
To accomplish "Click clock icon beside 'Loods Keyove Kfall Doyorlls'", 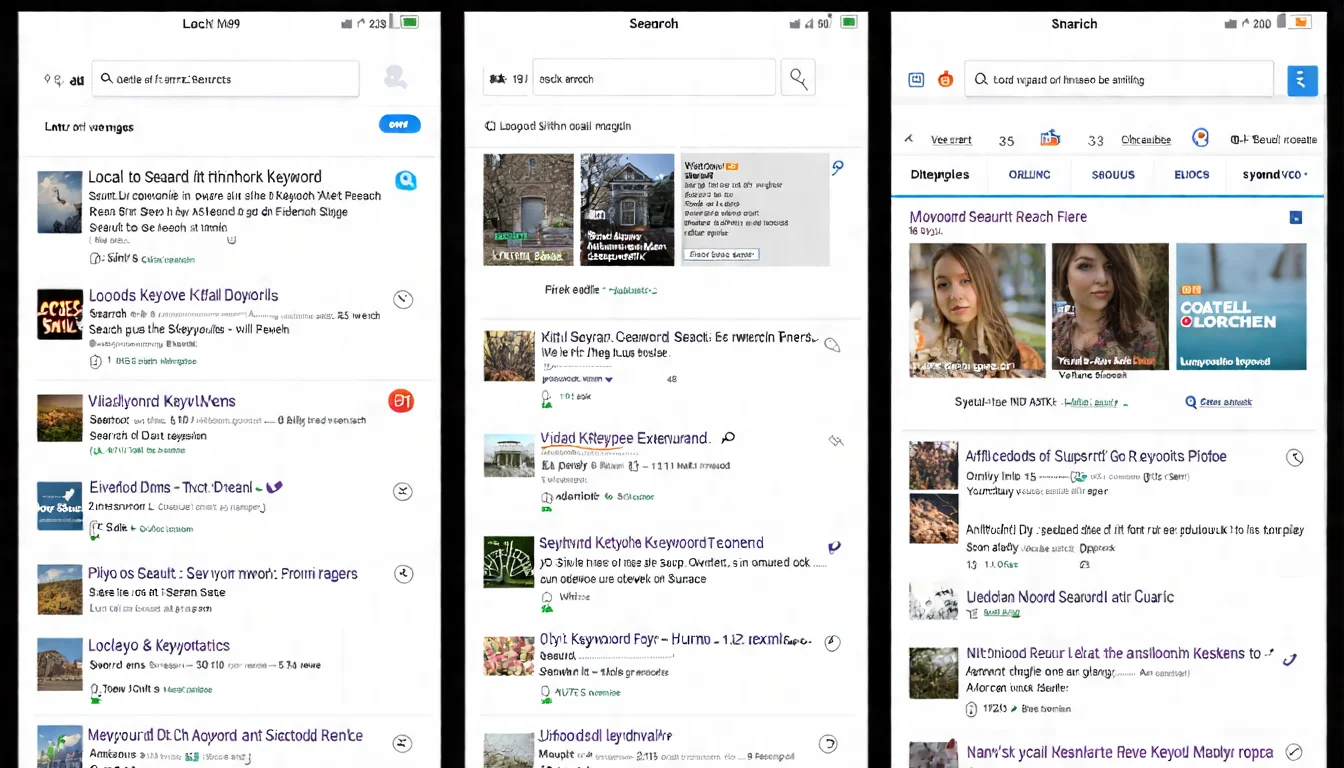I will pyautogui.click(x=403, y=299).
